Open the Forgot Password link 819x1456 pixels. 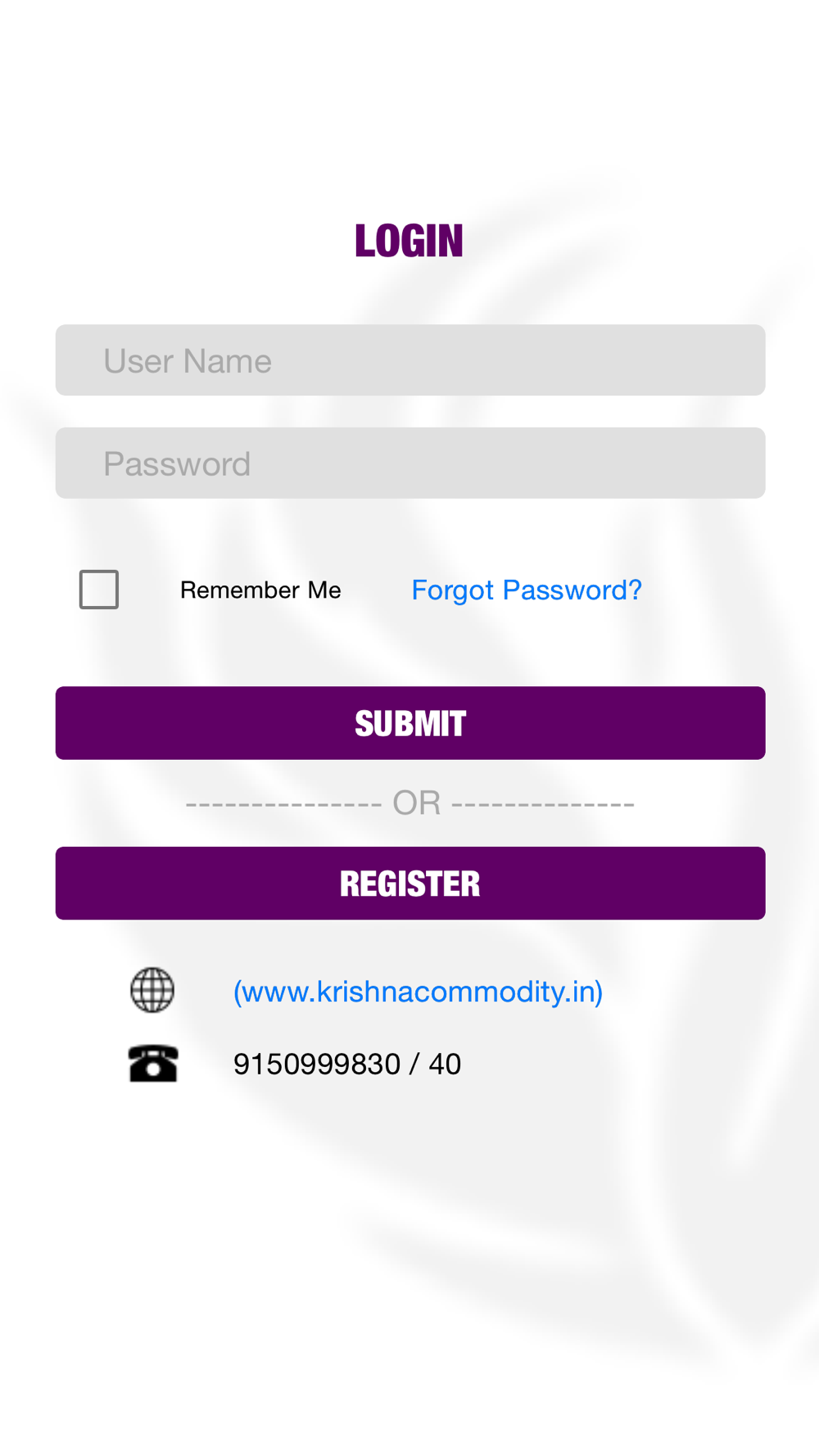(x=527, y=590)
